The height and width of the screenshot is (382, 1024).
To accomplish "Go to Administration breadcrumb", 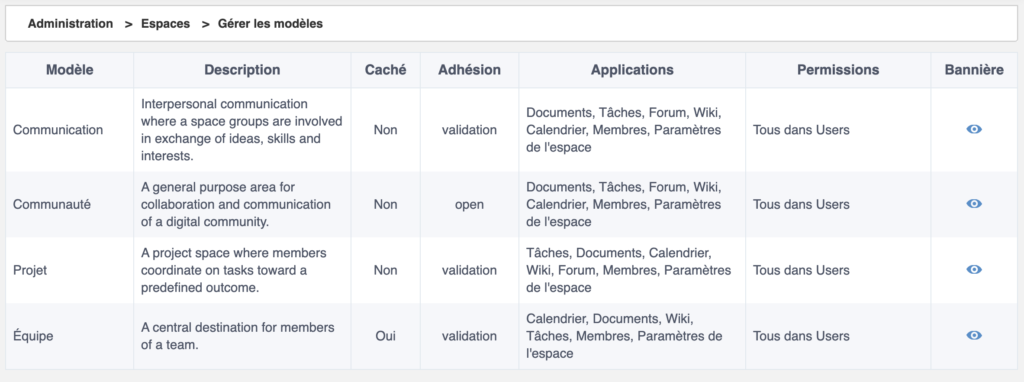I will point(71,24).
